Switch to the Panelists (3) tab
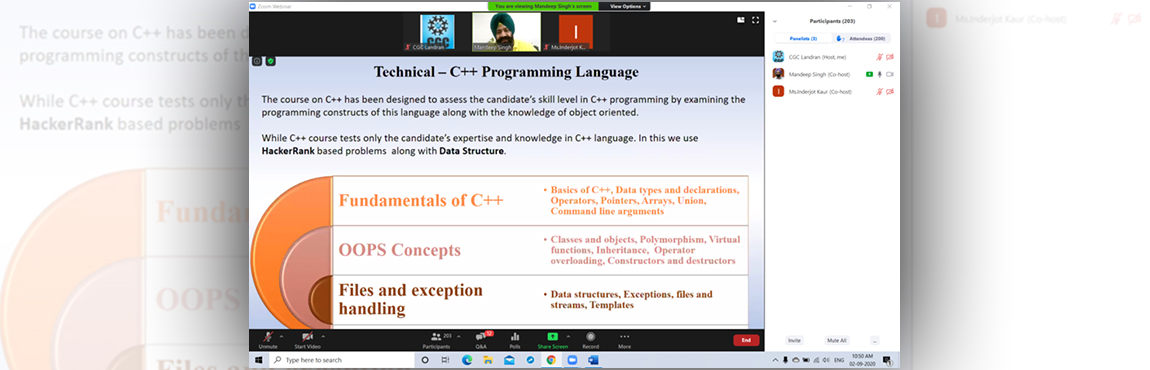 pyautogui.click(x=803, y=38)
